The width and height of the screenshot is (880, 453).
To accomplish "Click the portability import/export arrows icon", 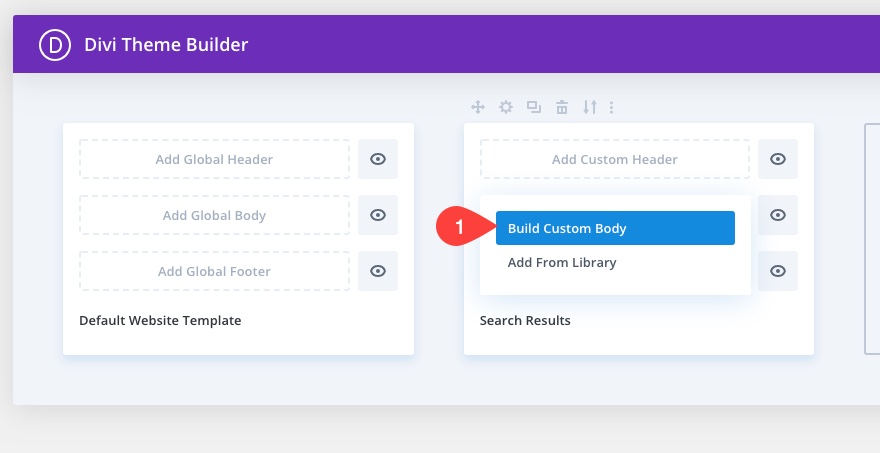I will click(x=590, y=107).
